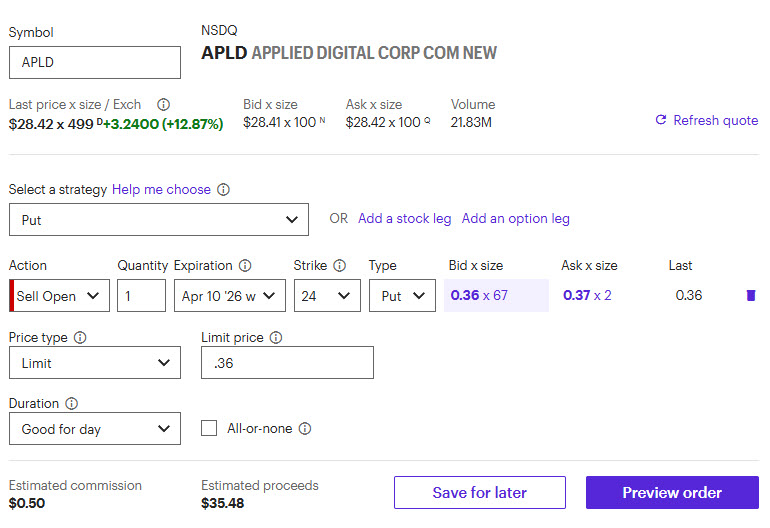770x528 pixels.
Task: Click info icon beside Help me choose
Action: click(x=224, y=190)
